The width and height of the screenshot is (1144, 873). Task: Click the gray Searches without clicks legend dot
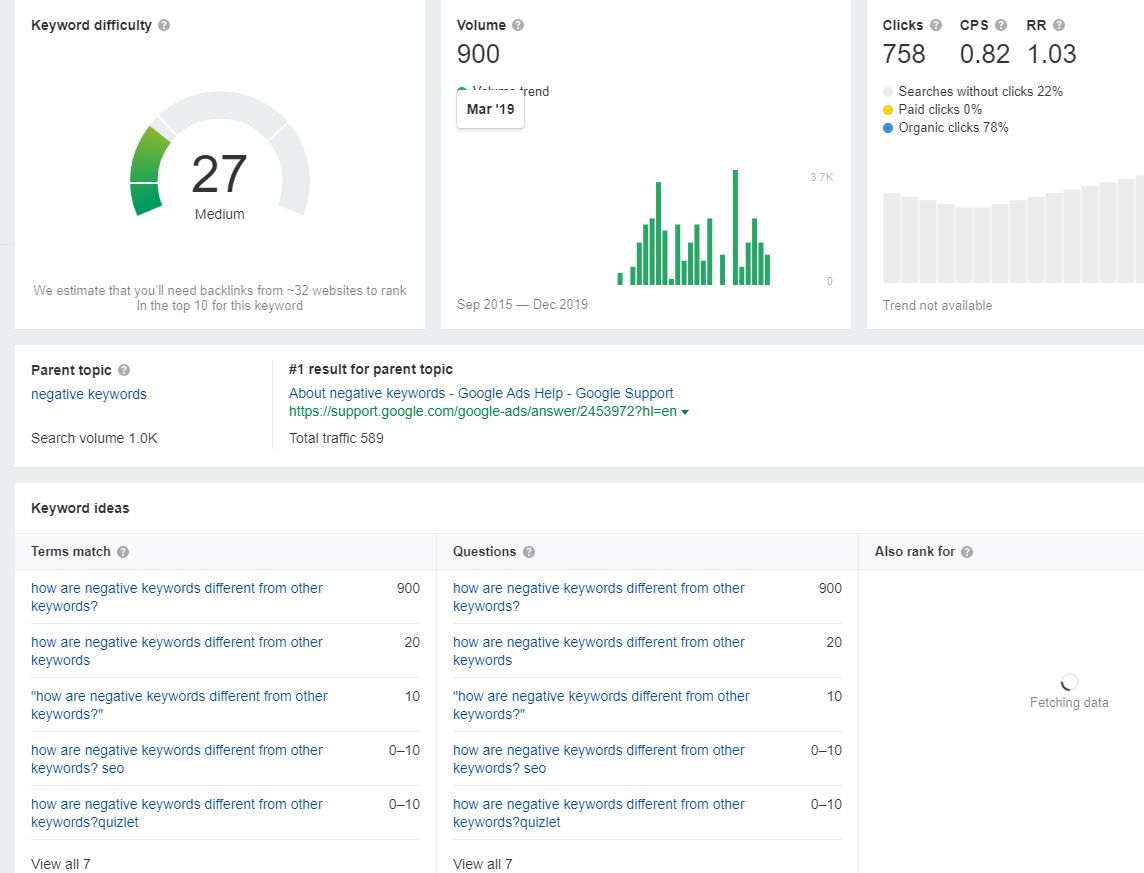tap(888, 92)
